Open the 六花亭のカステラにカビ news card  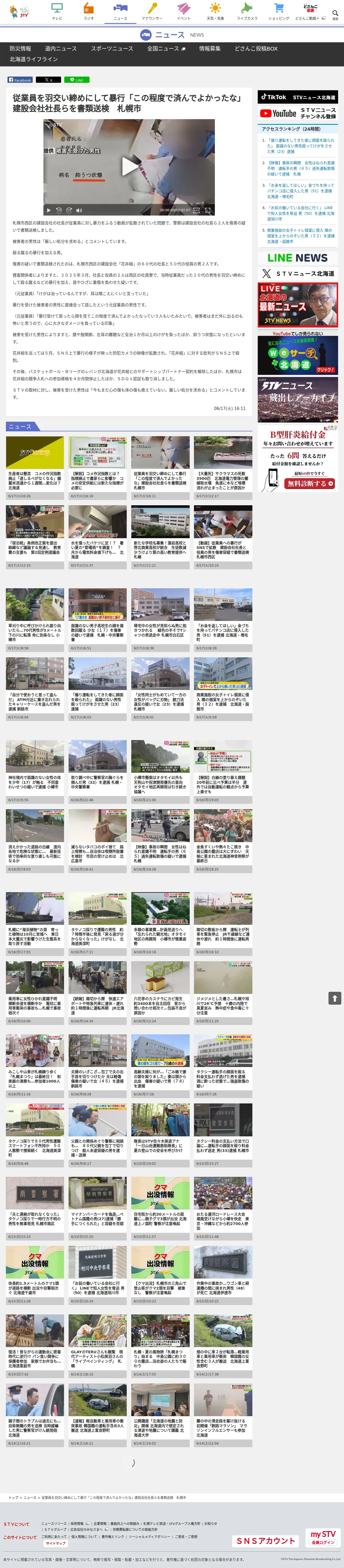(160, 993)
